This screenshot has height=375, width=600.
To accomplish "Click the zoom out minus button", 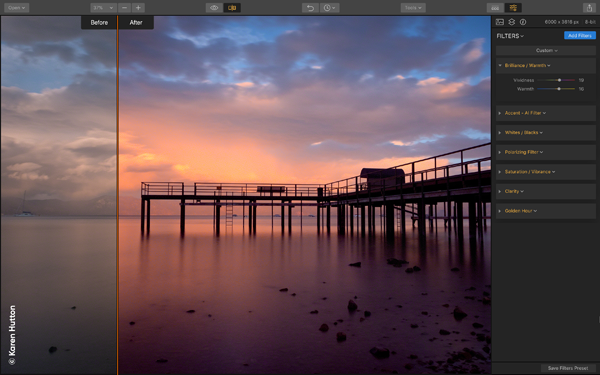I will coord(124,8).
